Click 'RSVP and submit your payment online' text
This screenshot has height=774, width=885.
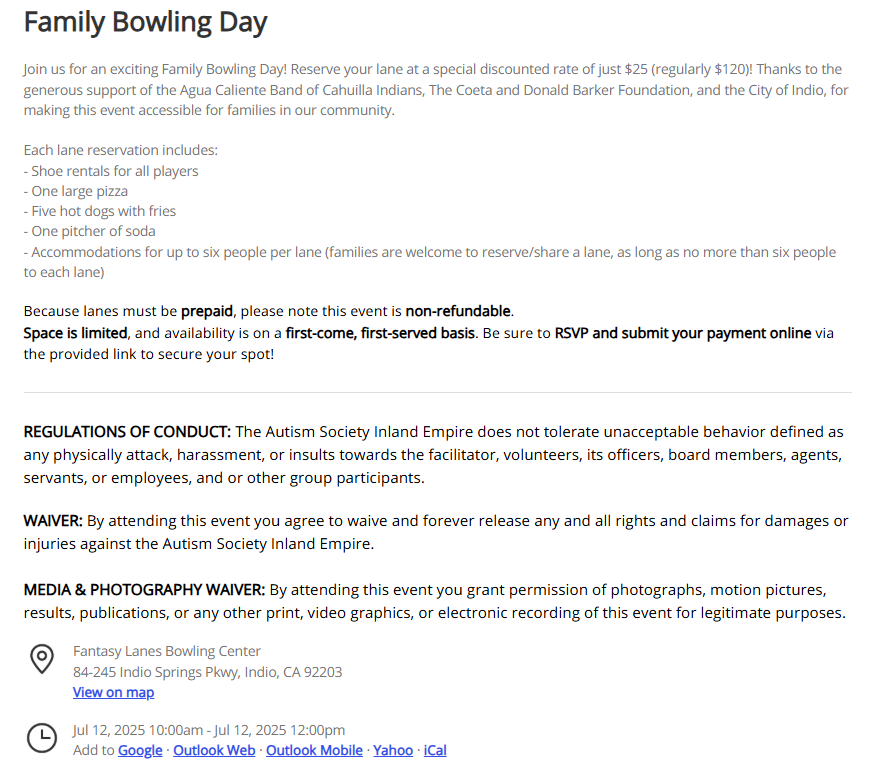pos(683,333)
